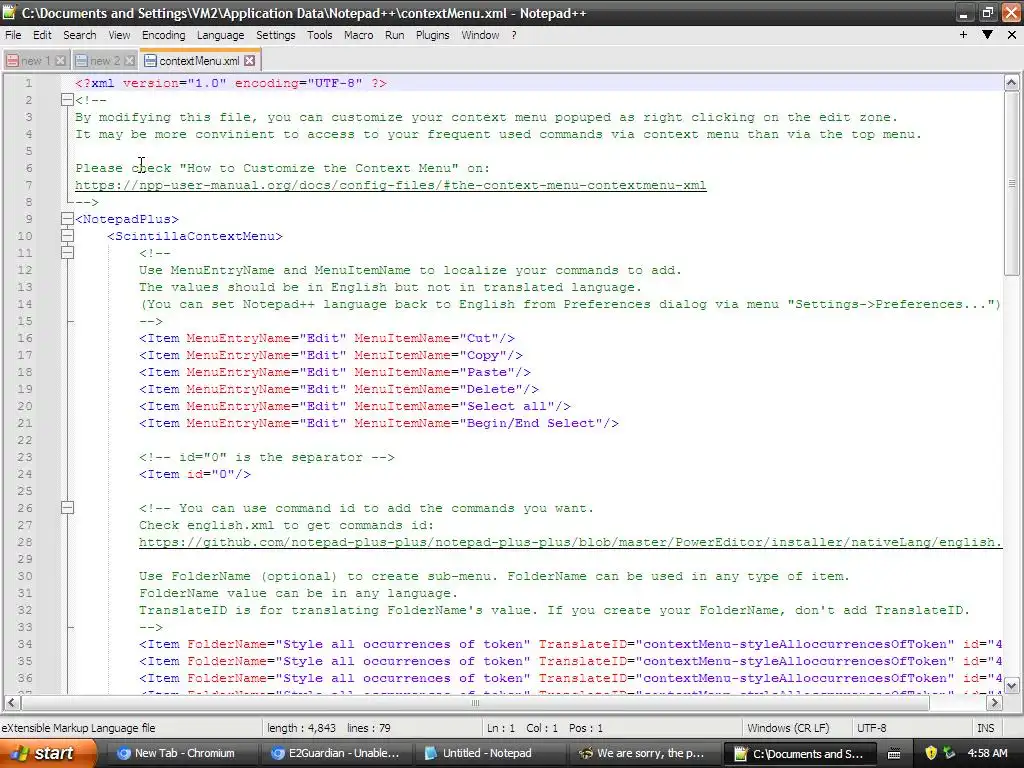Close the contextMenu.xml tab
Screen dimensions: 1024x768
(249, 61)
